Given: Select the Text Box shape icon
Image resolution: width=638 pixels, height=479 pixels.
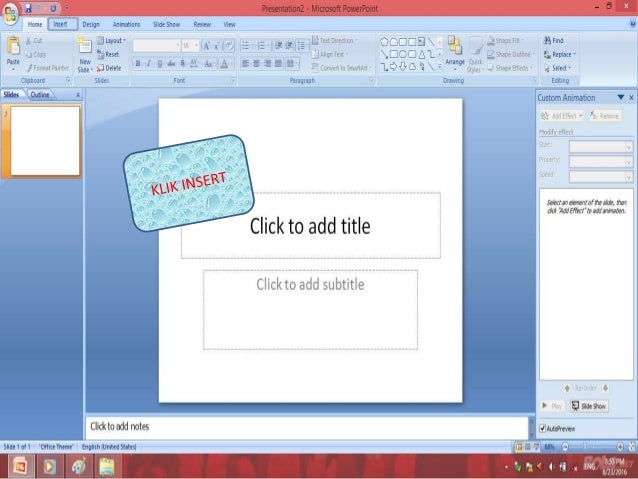Looking at the screenshot, I should point(422,42).
